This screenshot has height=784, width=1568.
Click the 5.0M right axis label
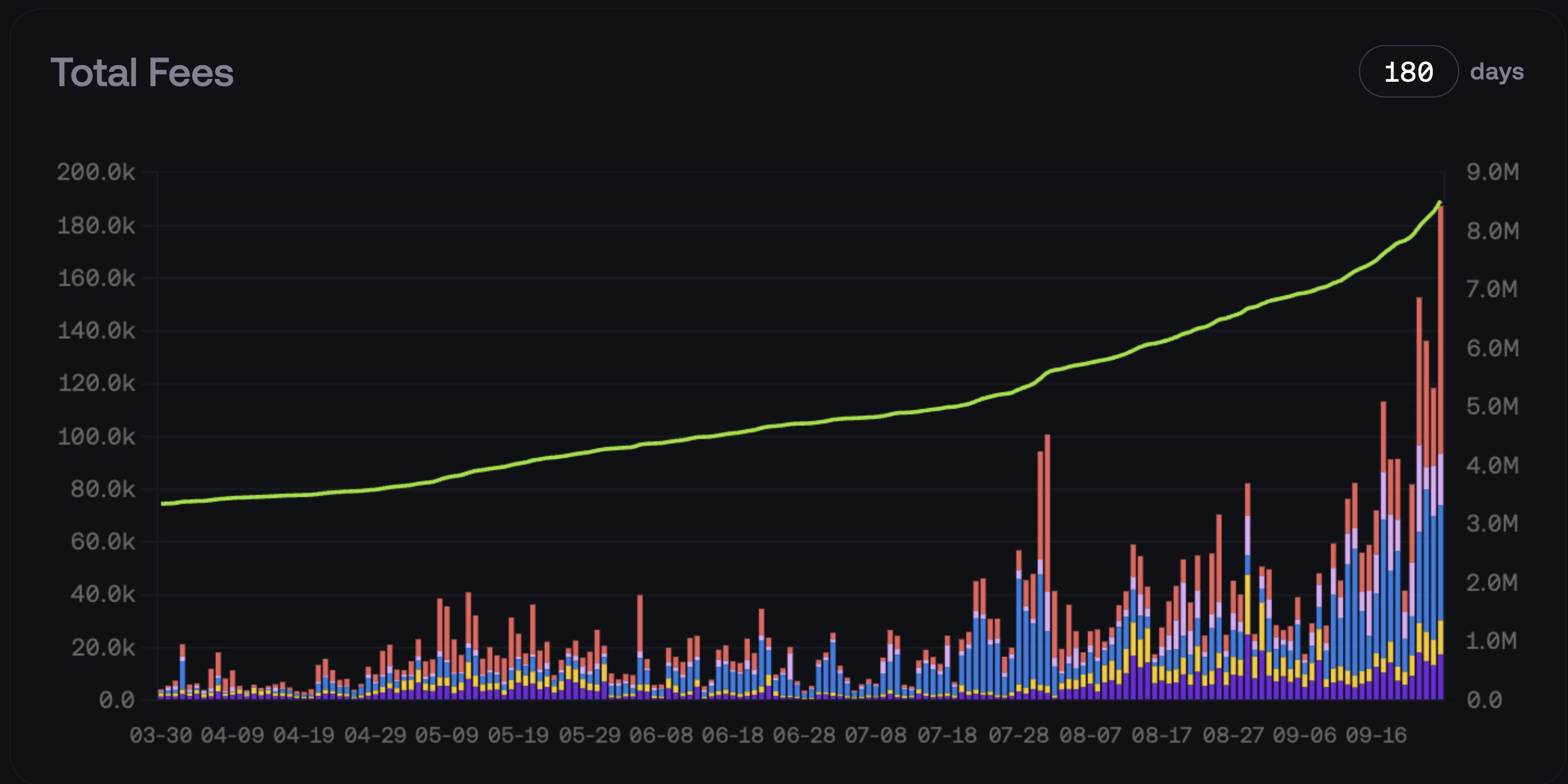point(1492,406)
